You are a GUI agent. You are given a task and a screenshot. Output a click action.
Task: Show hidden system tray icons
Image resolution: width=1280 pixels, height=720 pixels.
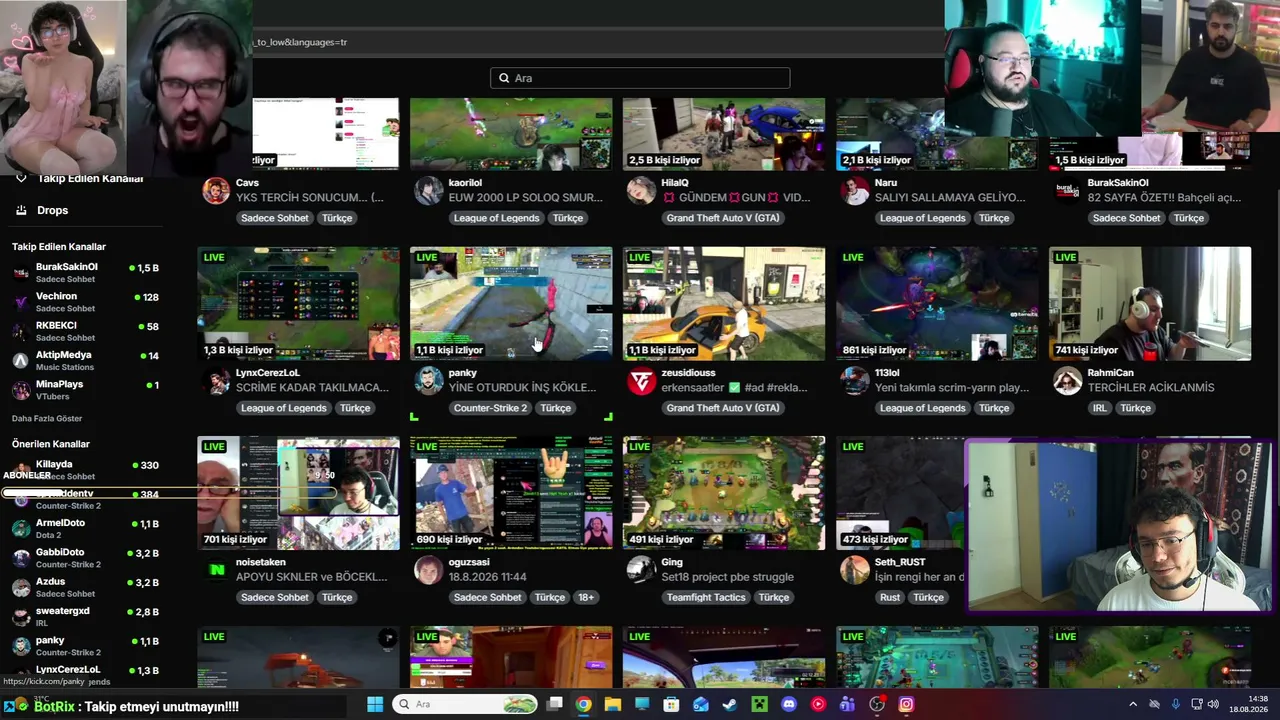pyautogui.click(x=1133, y=704)
